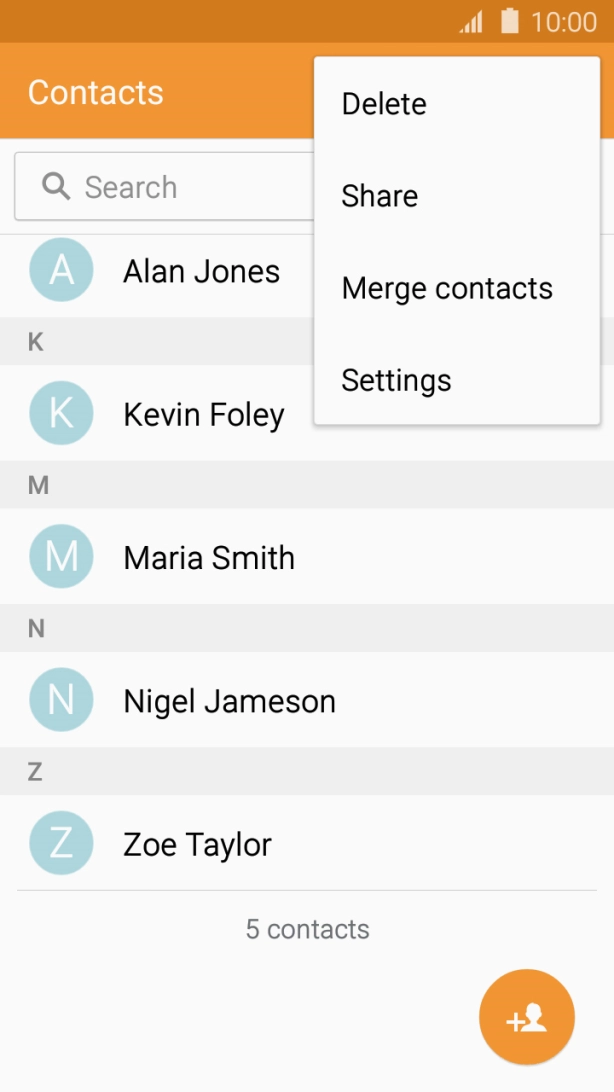Open Settings from the menu

click(396, 379)
